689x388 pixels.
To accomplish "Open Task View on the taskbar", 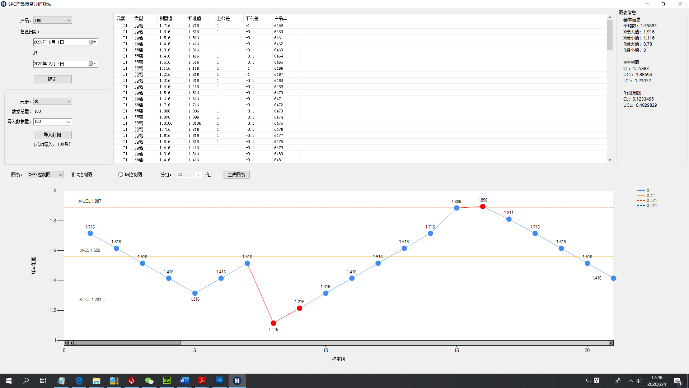I will 43,381.
